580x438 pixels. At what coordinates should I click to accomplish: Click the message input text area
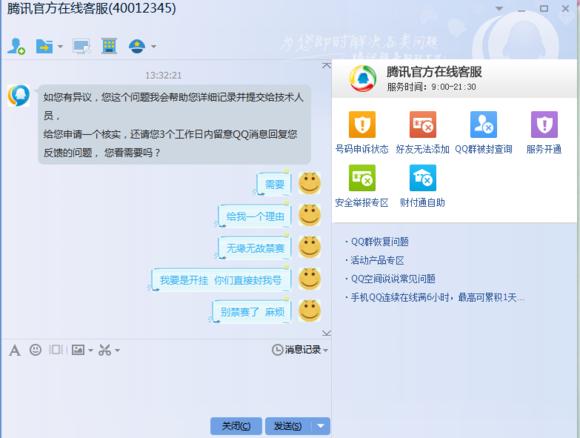click(x=166, y=387)
